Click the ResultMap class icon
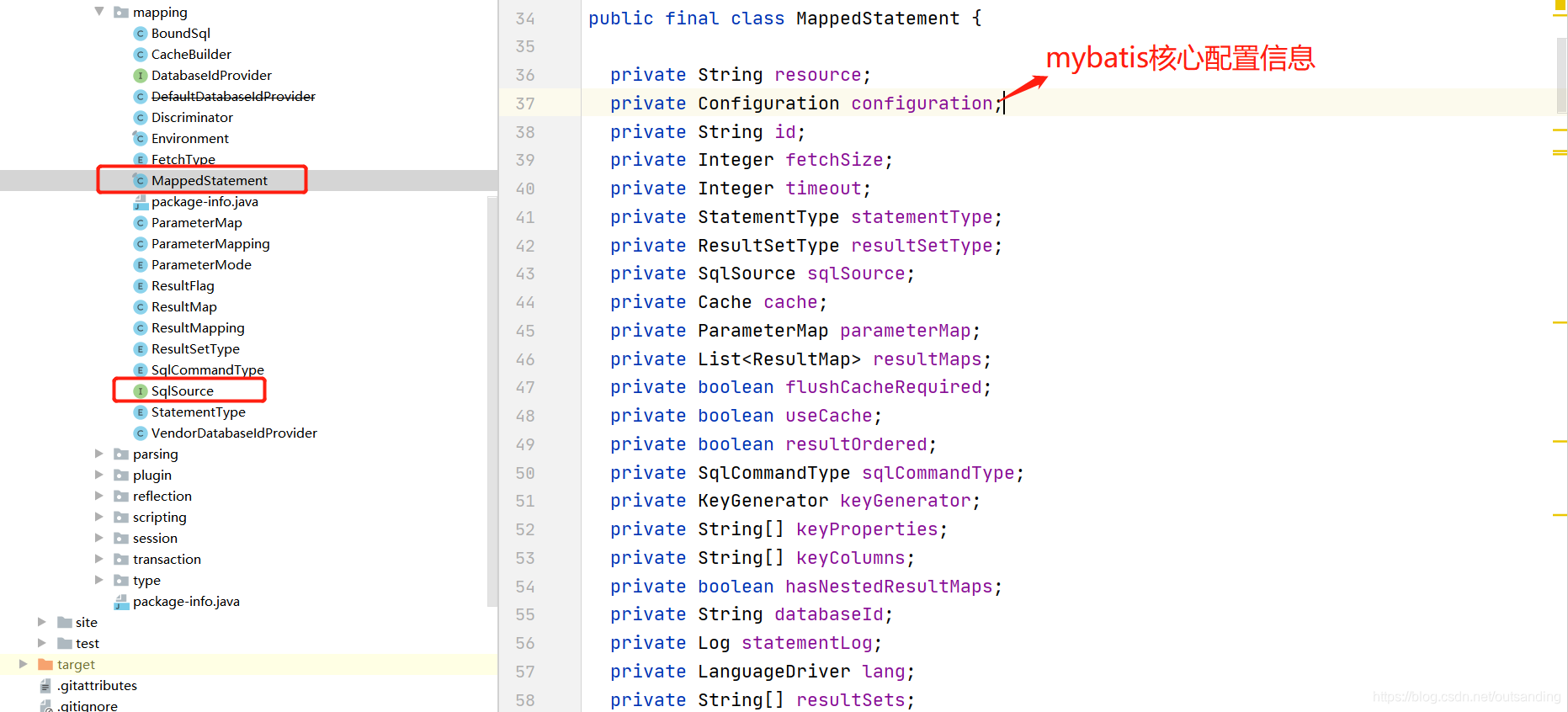 [141, 307]
